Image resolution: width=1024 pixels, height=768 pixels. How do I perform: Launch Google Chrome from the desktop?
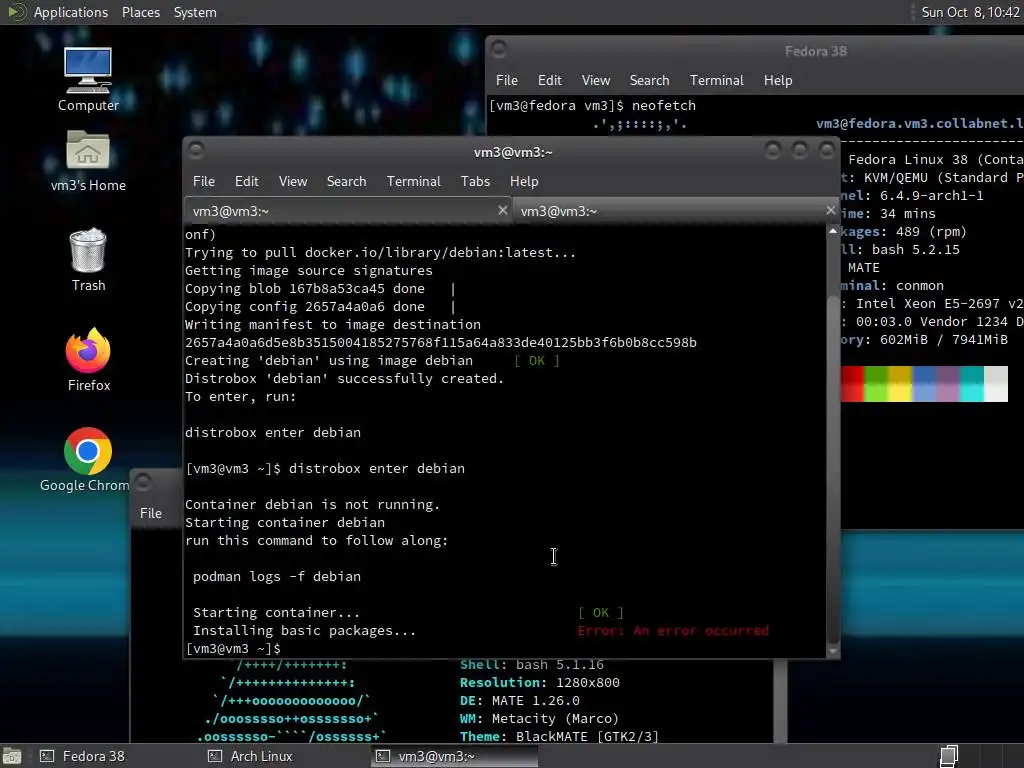tap(86, 460)
